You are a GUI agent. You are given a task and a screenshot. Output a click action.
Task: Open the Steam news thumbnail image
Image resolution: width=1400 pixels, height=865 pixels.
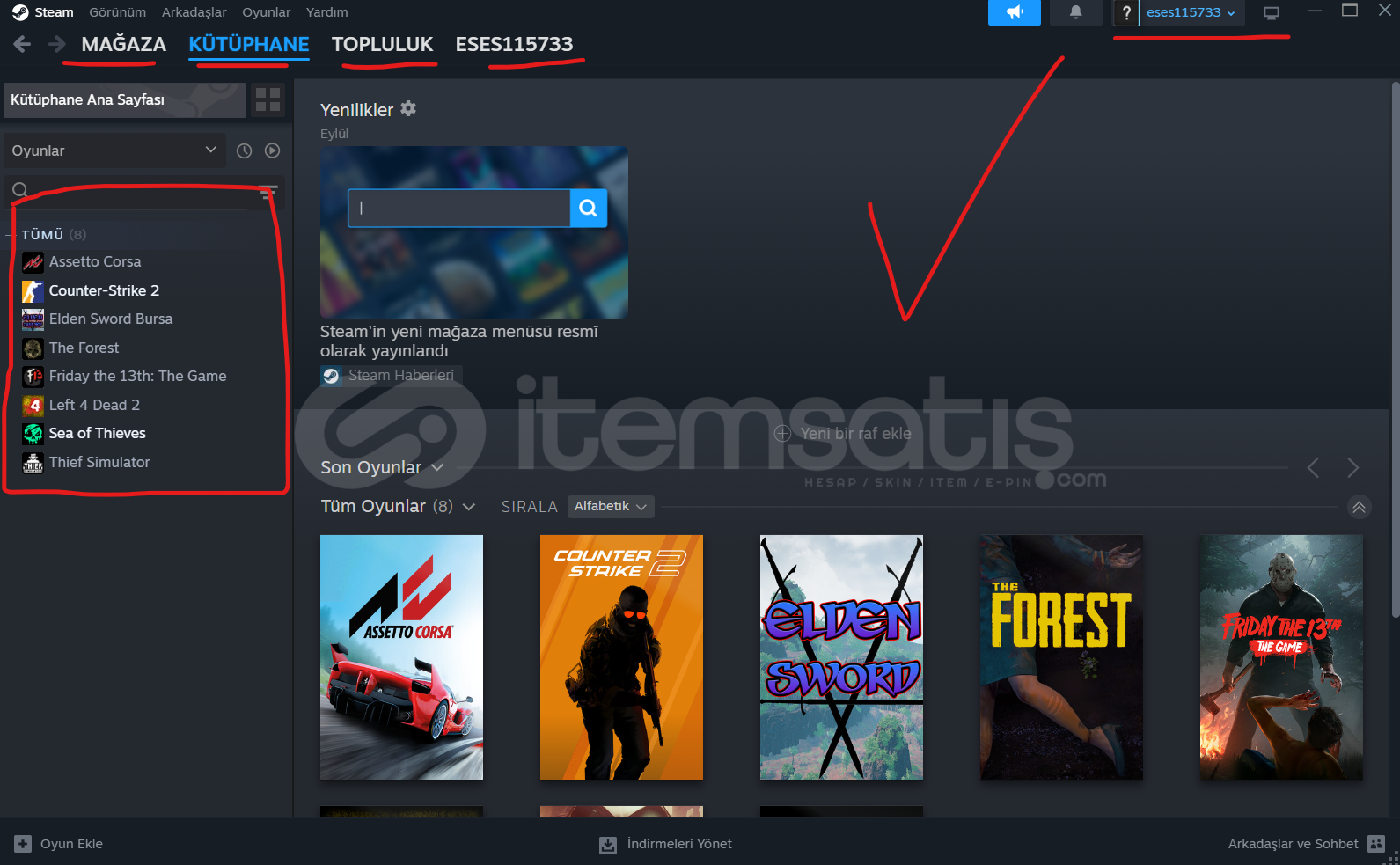coord(474,232)
